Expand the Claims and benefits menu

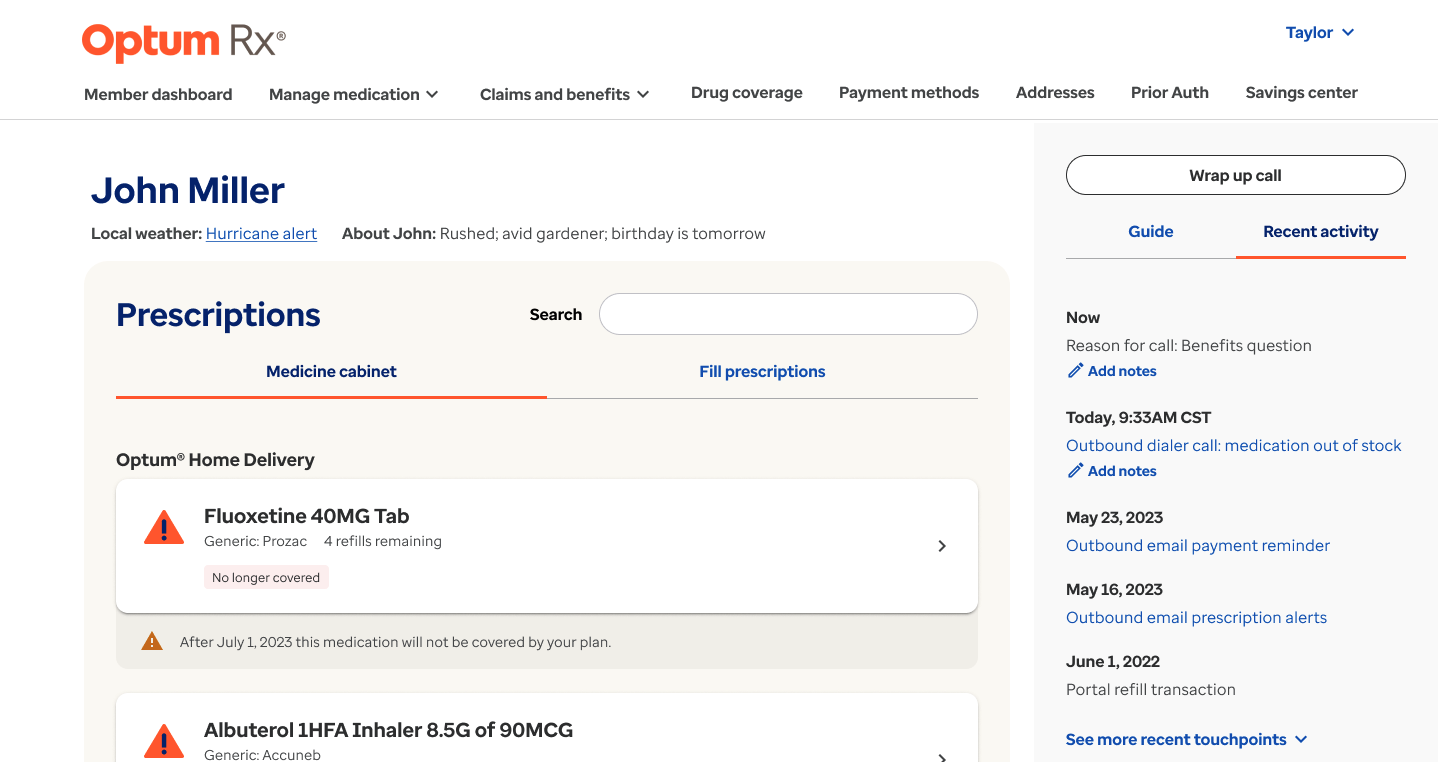[x=564, y=94]
